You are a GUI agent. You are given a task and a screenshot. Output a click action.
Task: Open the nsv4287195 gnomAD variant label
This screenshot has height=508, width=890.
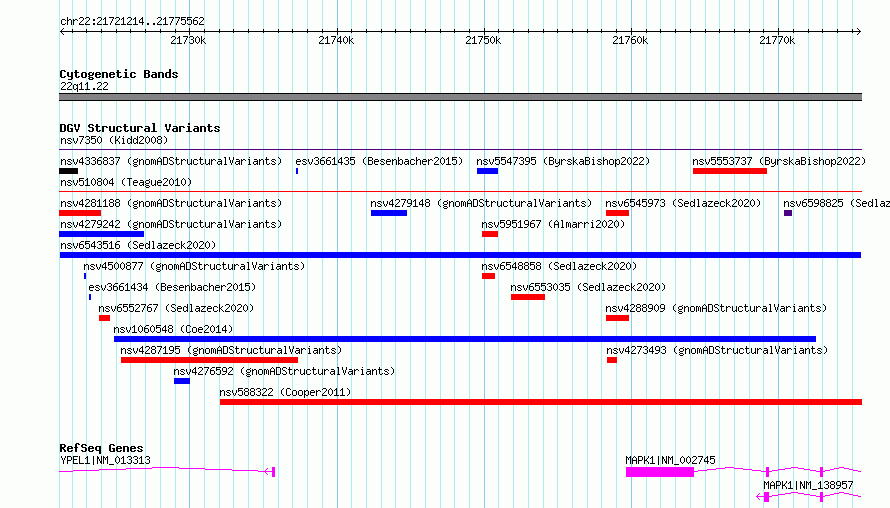tap(232, 350)
